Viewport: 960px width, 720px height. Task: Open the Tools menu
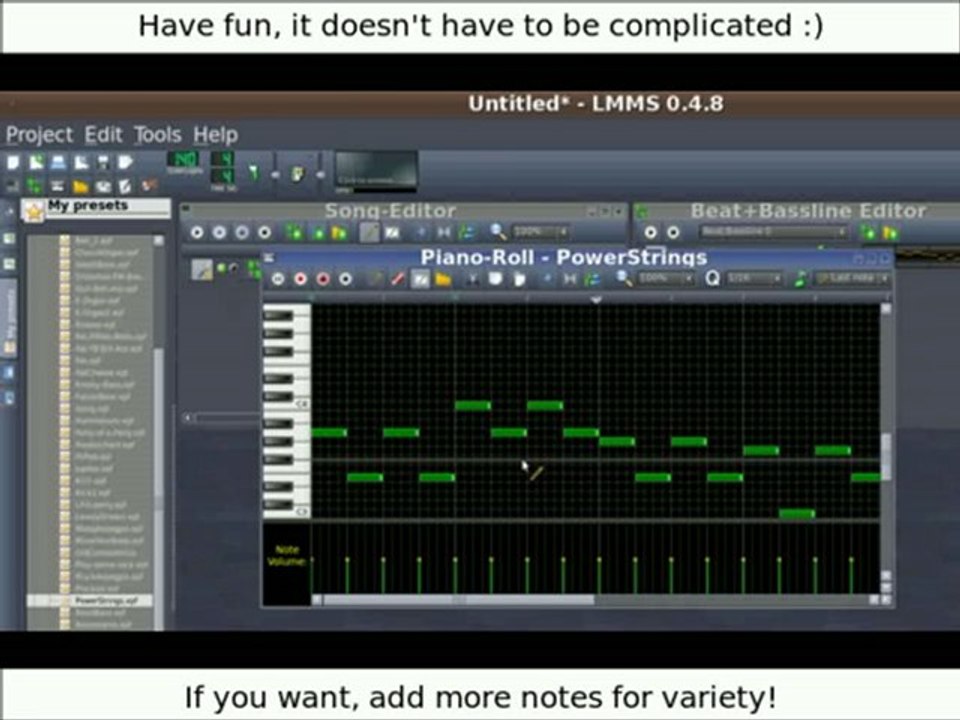coord(157,135)
